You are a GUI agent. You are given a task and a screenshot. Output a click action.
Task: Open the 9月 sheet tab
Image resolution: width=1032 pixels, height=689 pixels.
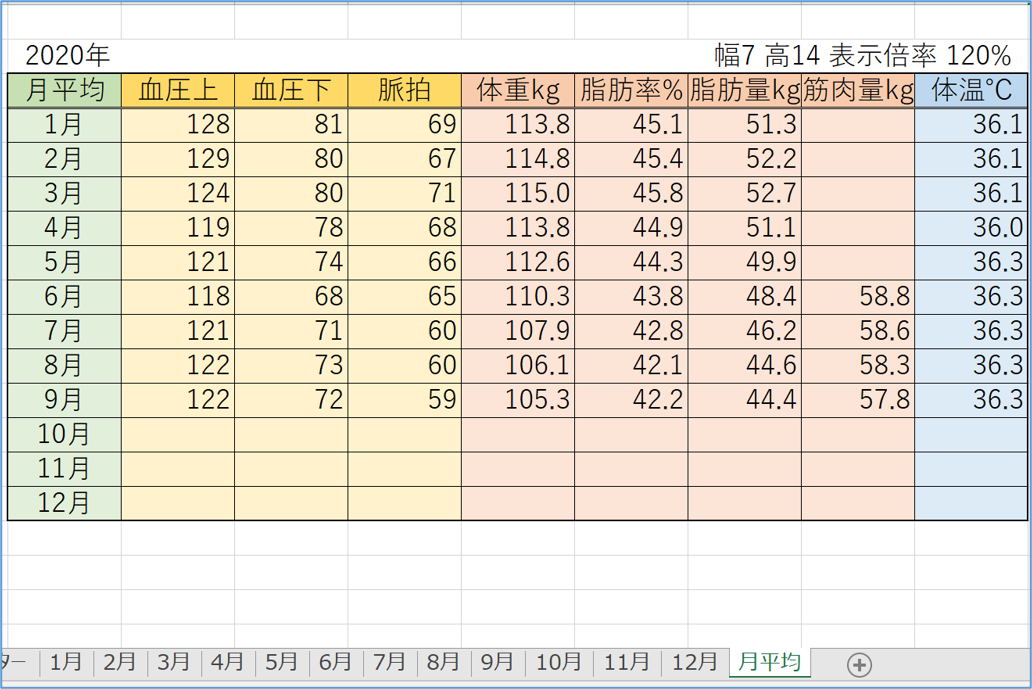click(498, 662)
